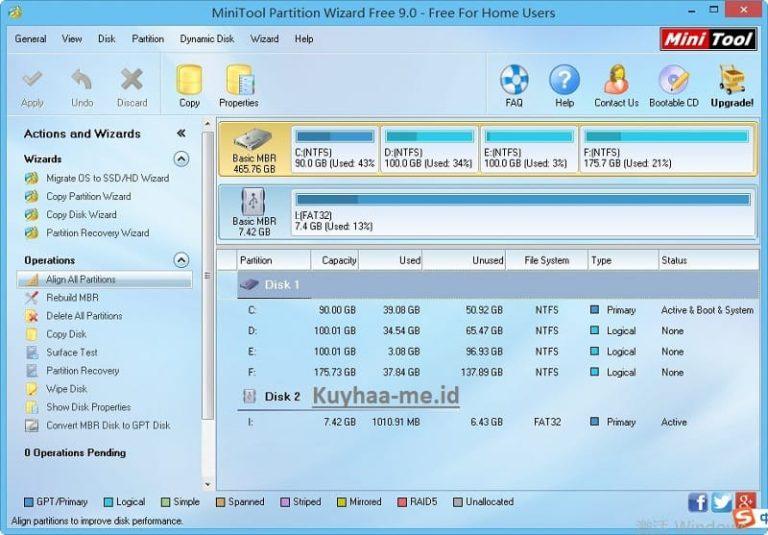Viewport: 768px width, 535px height.
Task: Select D:(NTFS) partition in disk map
Action: [x=429, y=149]
